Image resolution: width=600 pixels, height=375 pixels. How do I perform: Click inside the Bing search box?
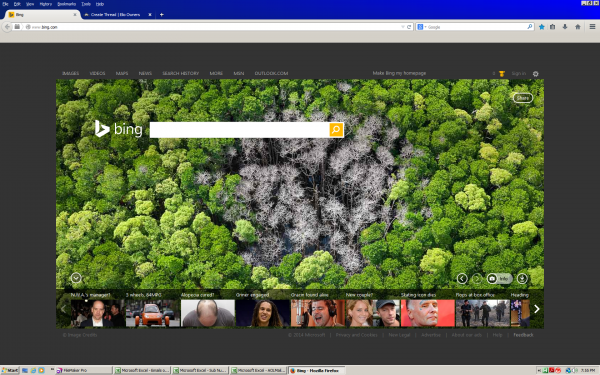tap(239, 130)
